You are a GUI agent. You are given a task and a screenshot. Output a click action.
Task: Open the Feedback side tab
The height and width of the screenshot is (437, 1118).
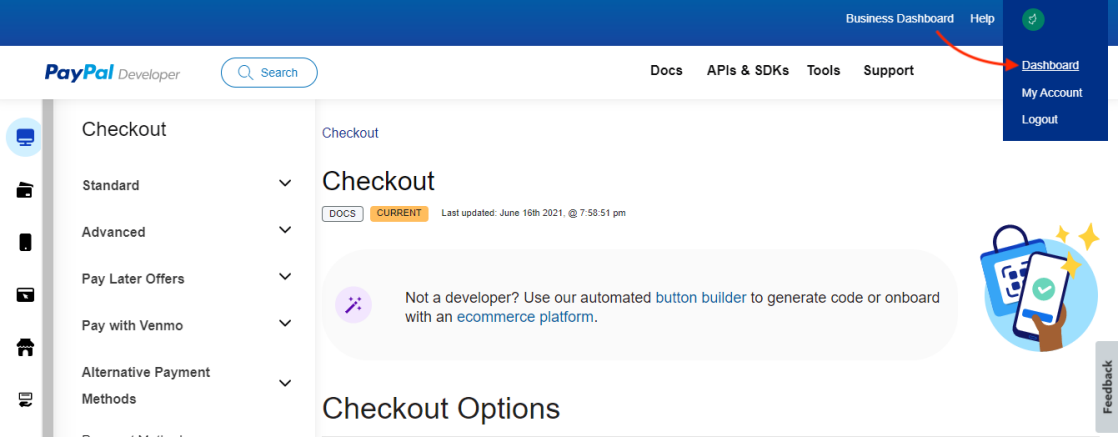tap(1107, 387)
